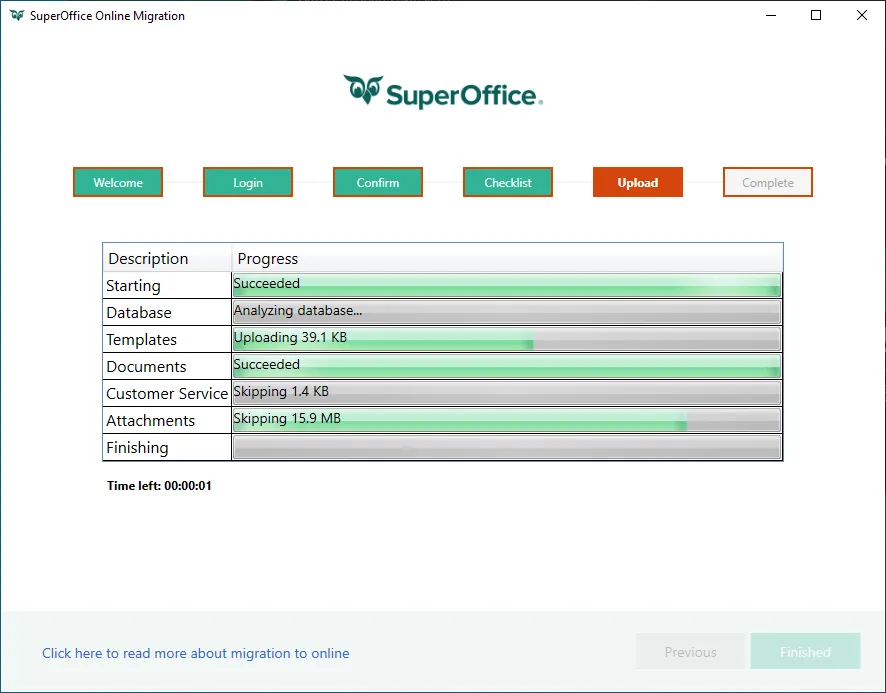Select the Customer Service row label

click(167, 394)
